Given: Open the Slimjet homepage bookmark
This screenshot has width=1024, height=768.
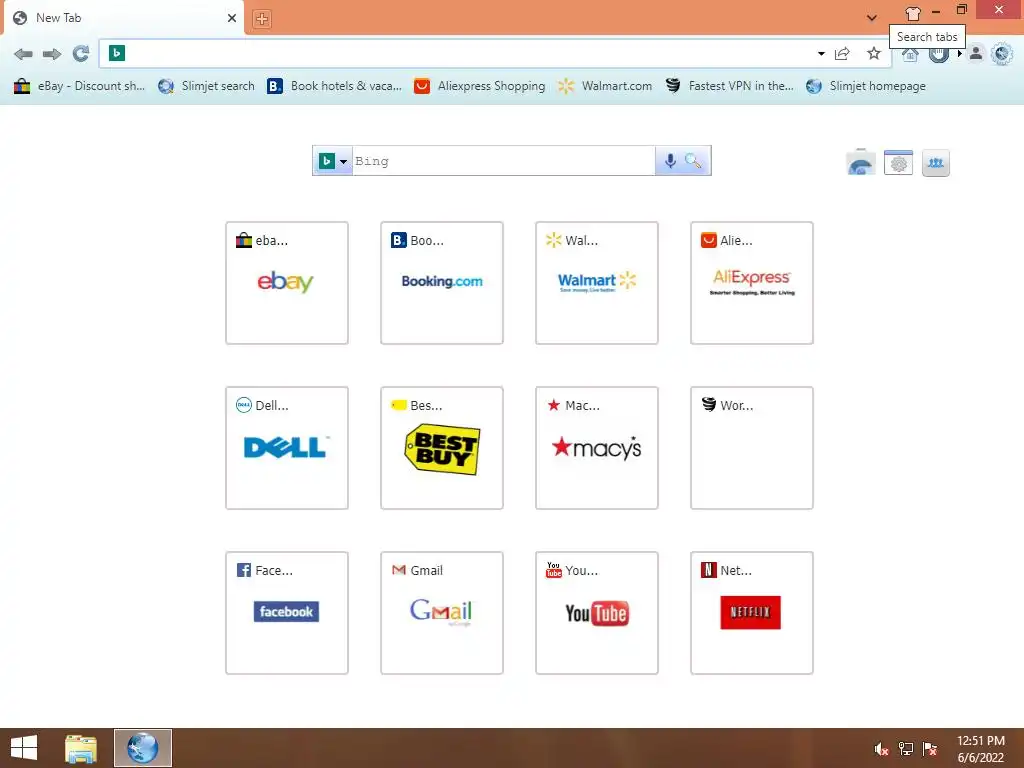Looking at the screenshot, I should [866, 86].
